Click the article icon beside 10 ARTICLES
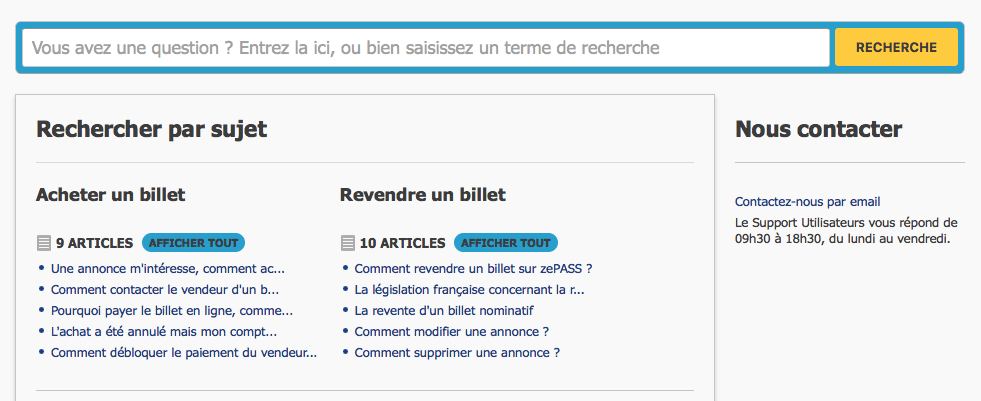 pyautogui.click(x=348, y=243)
